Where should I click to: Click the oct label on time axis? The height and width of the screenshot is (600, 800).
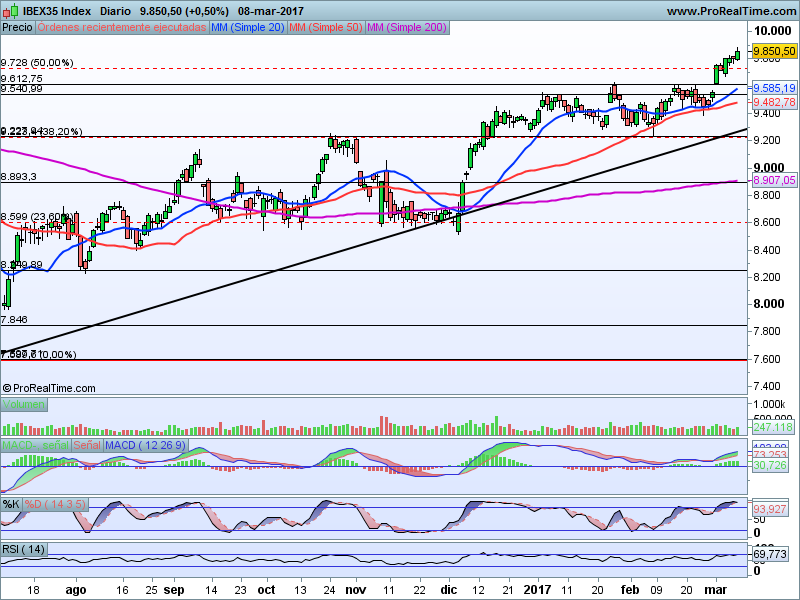coord(266,590)
